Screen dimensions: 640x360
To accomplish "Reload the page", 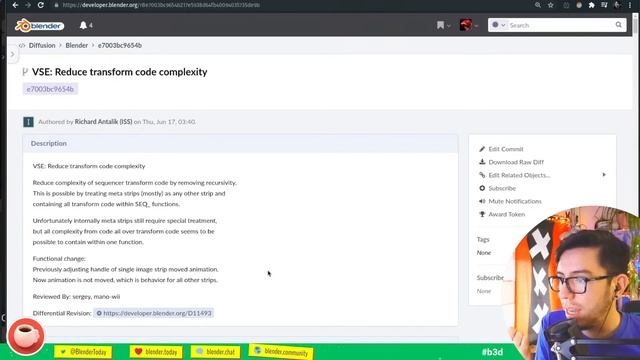I will [x=41, y=5].
